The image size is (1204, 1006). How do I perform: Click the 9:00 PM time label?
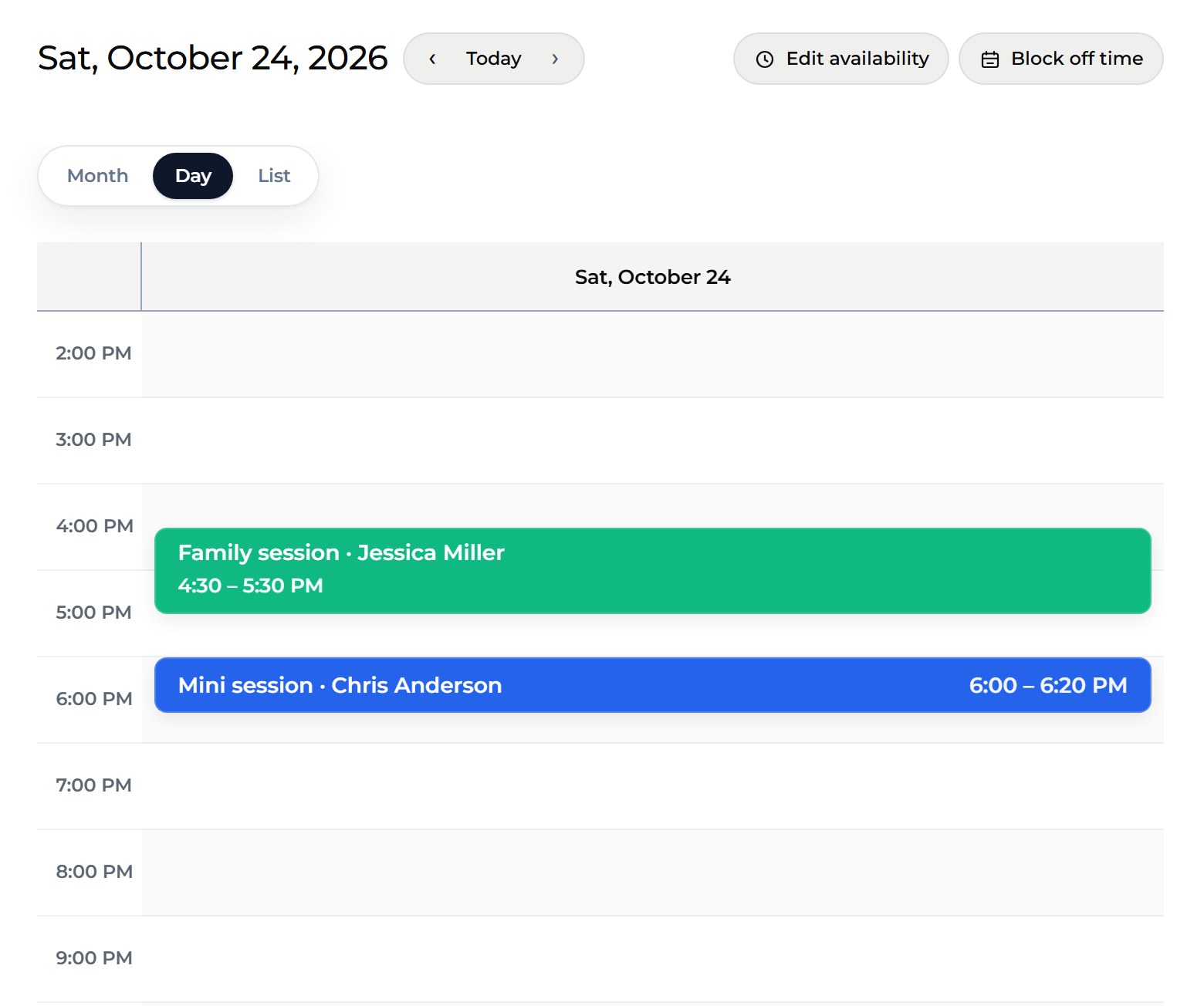[x=94, y=958]
